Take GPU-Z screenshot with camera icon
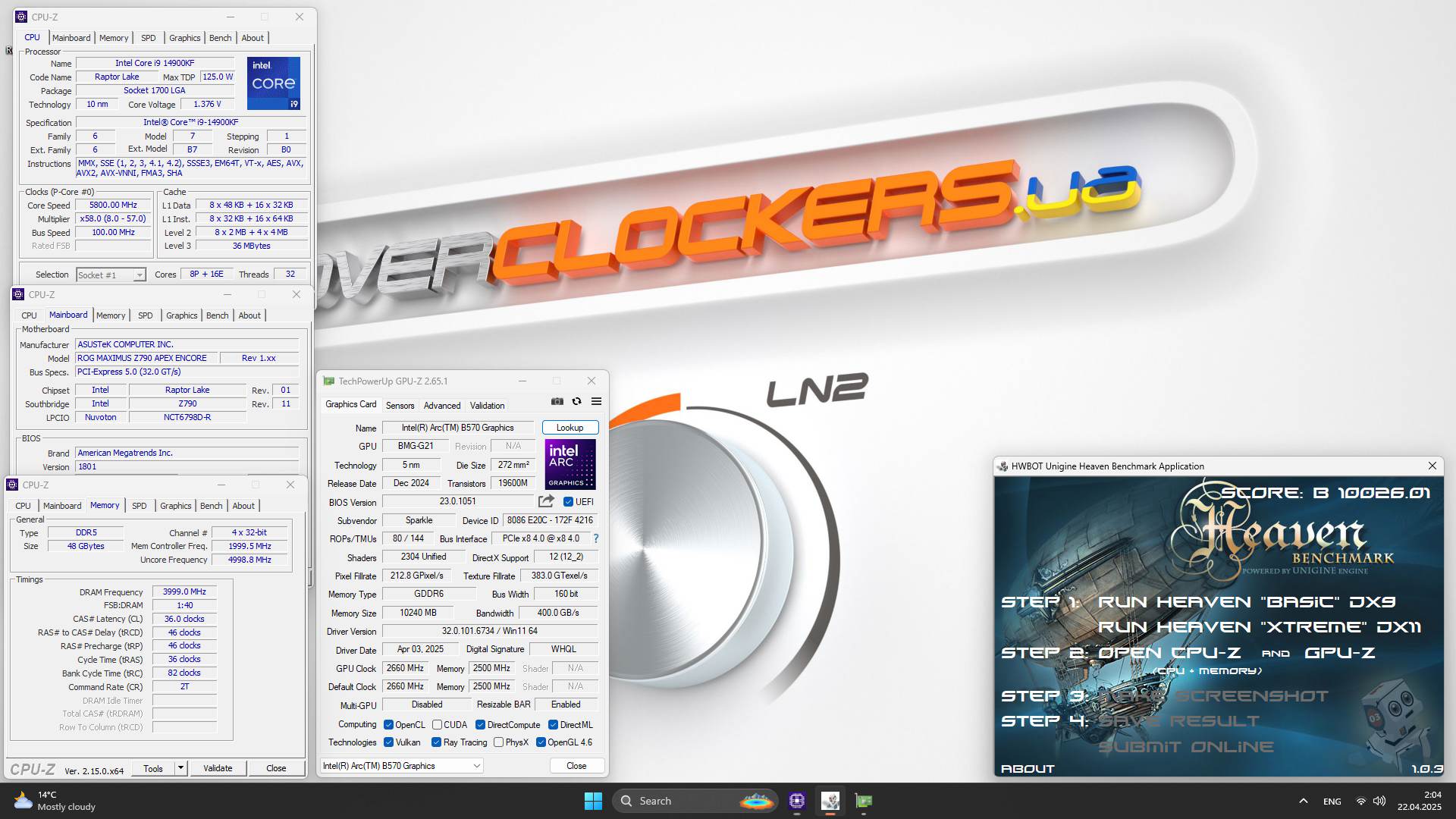 (557, 401)
